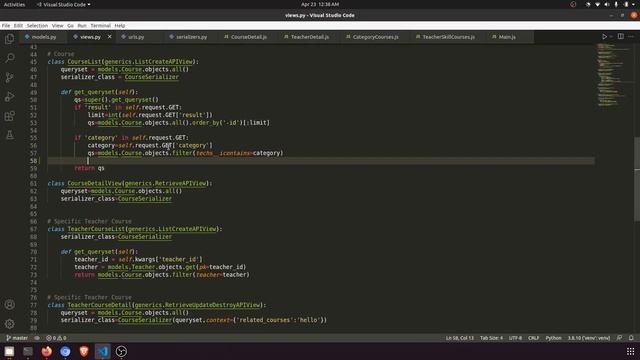Open the volume icon in system tray
The height and width of the screenshot is (360, 640).
607,4
